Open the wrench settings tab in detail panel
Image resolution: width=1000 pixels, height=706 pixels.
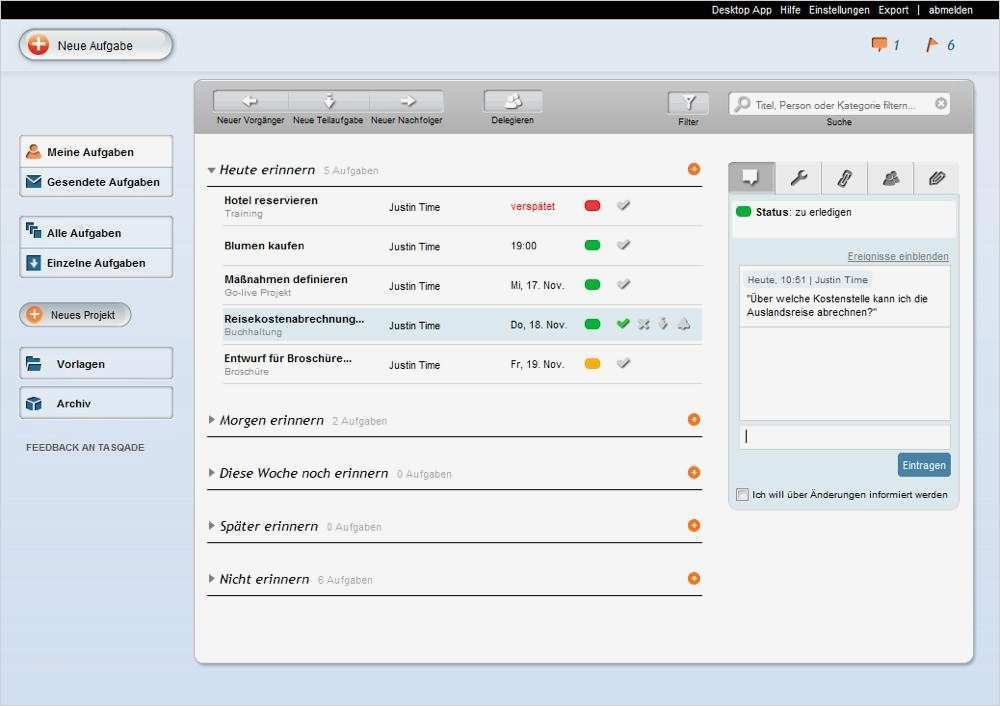pos(800,178)
